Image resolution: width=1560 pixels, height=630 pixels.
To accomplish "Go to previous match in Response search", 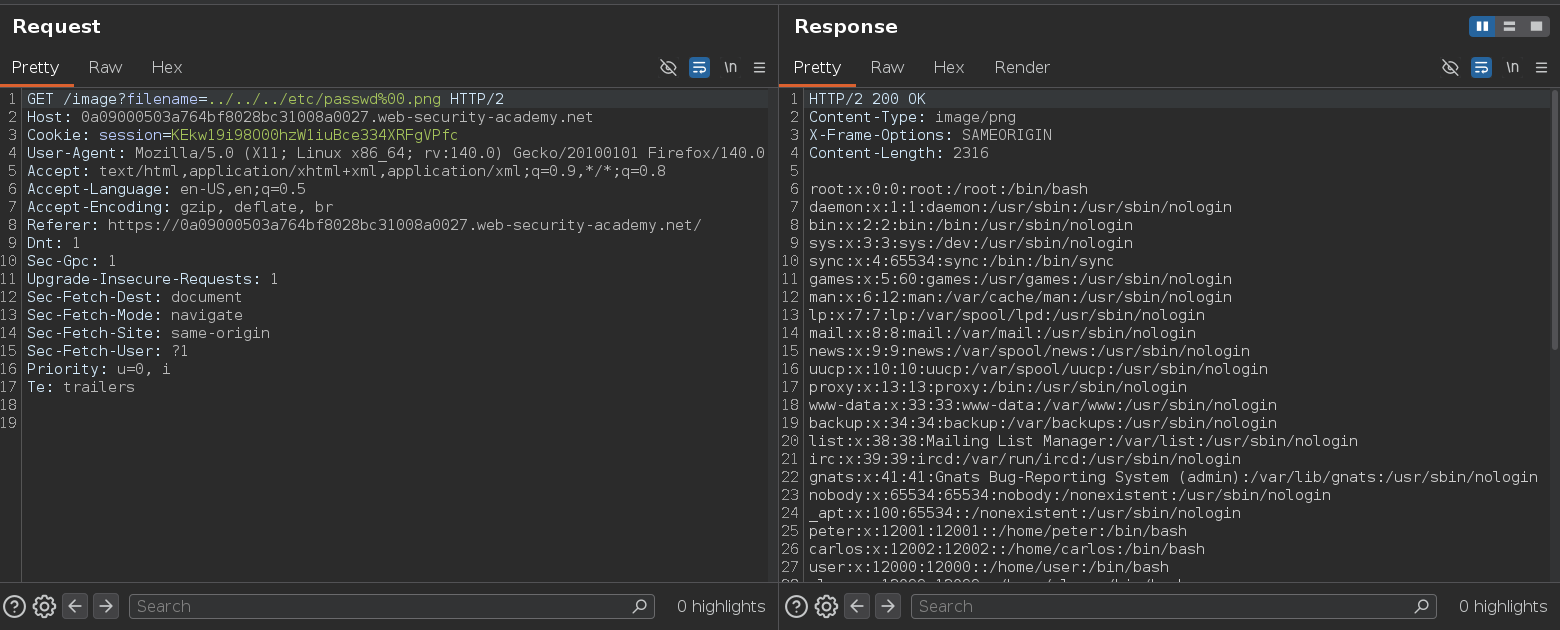I will (x=857, y=606).
